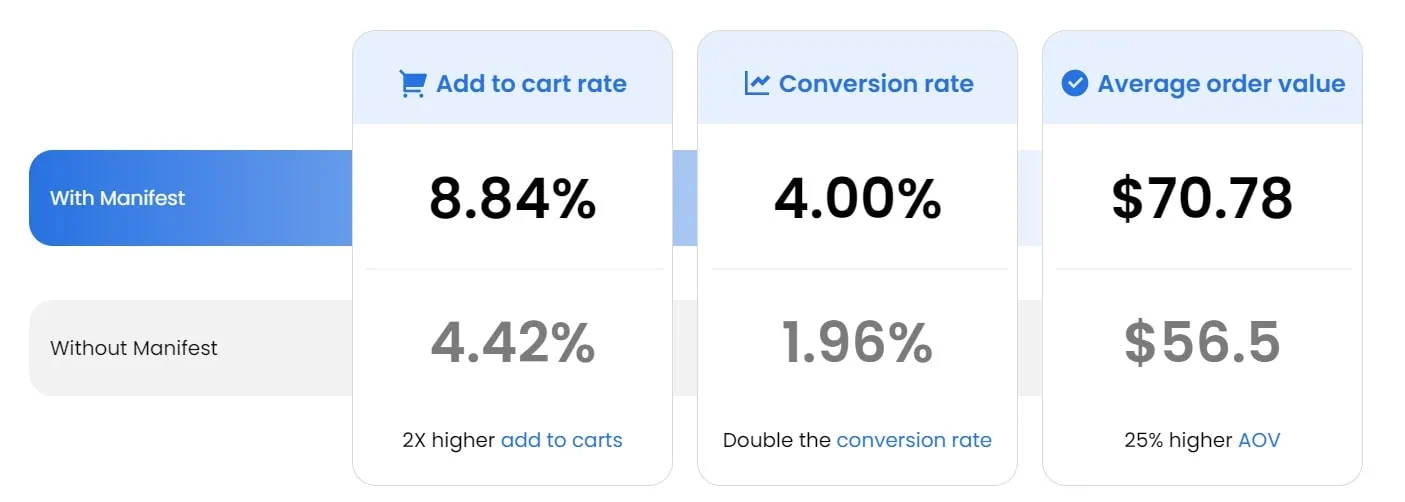This screenshot has width=1405, height=502.
Task: Click the shopping cart icon
Action: pos(412,83)
